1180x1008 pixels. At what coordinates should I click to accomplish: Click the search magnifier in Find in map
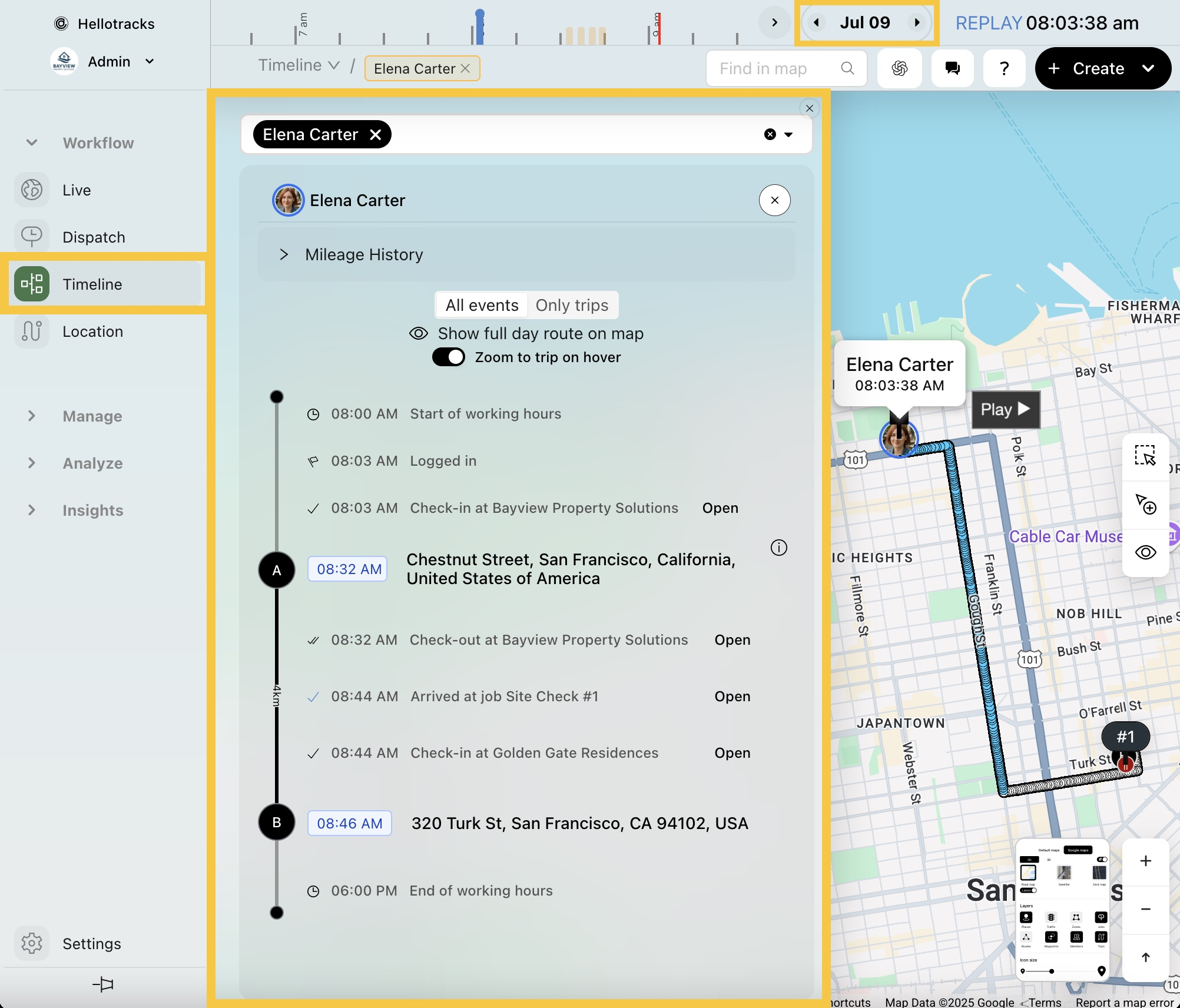point(847,68)
